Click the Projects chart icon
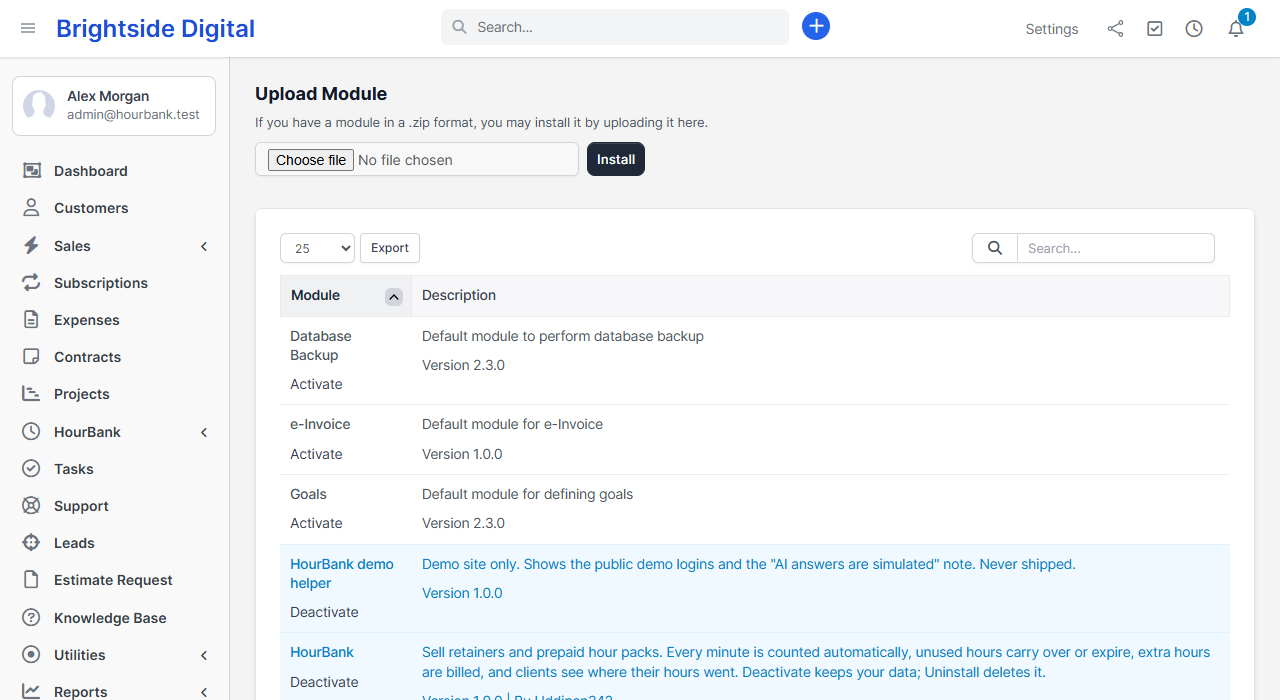The height and width of the screenshot is (700, 1280). (x=32, y=394)
